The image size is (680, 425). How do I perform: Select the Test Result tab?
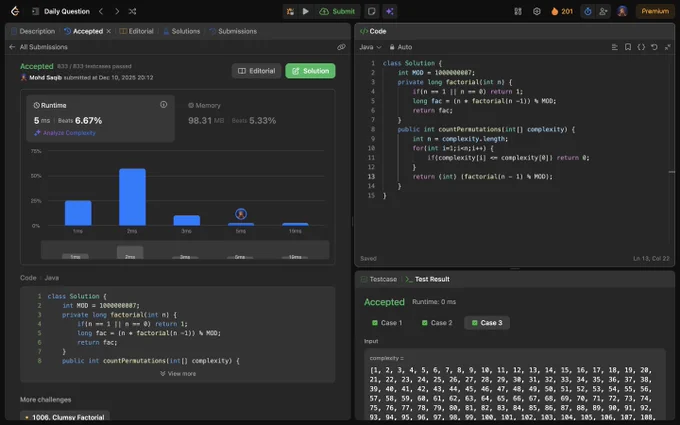click(x=427, y=279)
